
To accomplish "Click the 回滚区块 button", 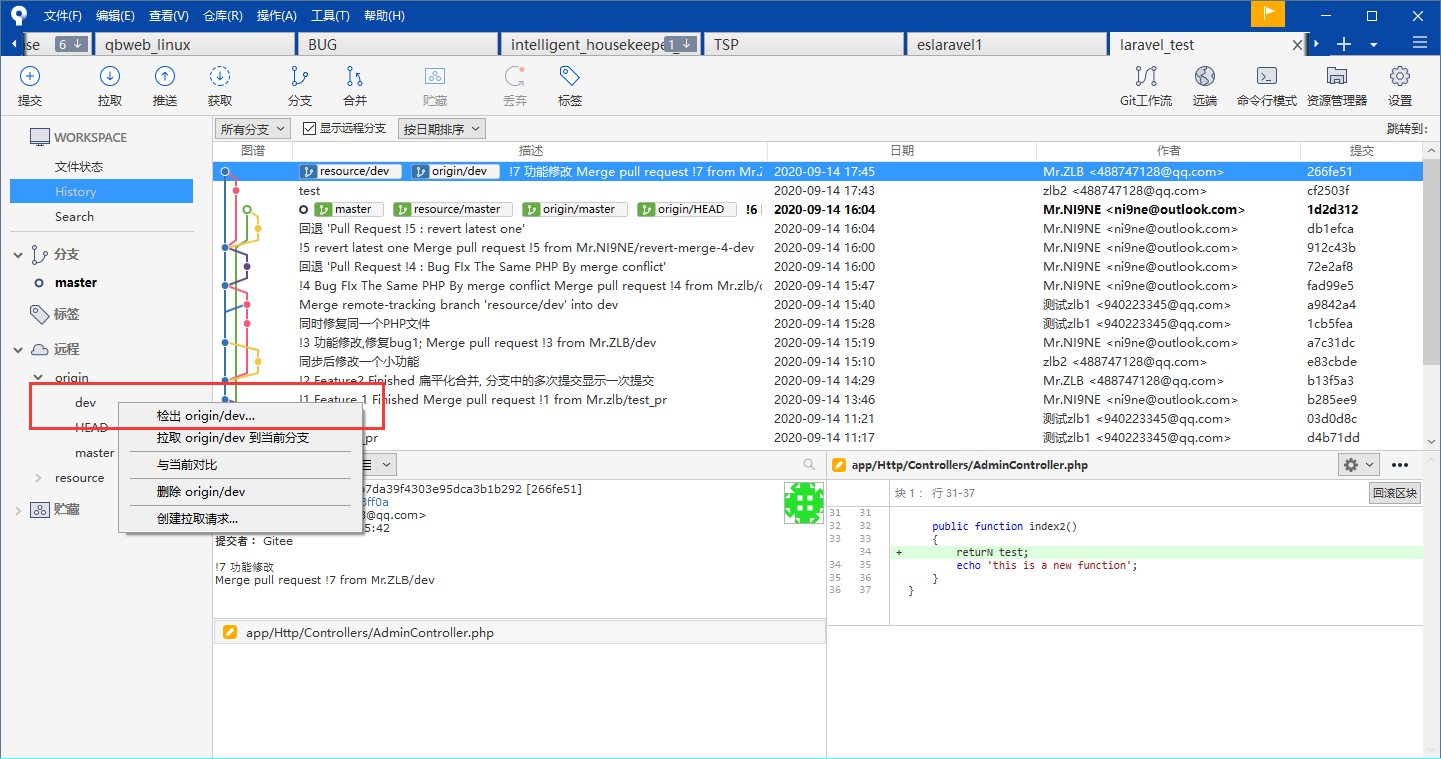I will (1394, 493).
